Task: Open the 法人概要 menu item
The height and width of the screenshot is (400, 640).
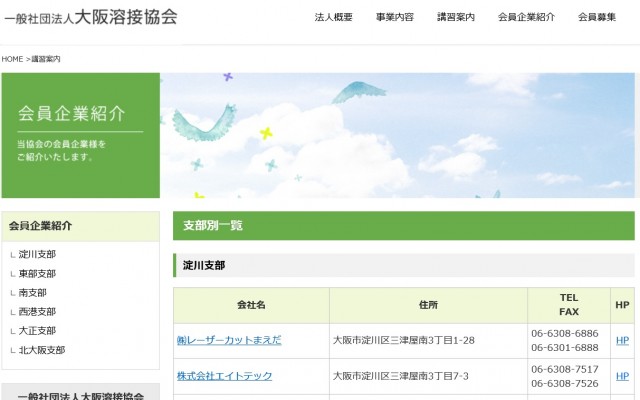Action: tap(333, 17)
